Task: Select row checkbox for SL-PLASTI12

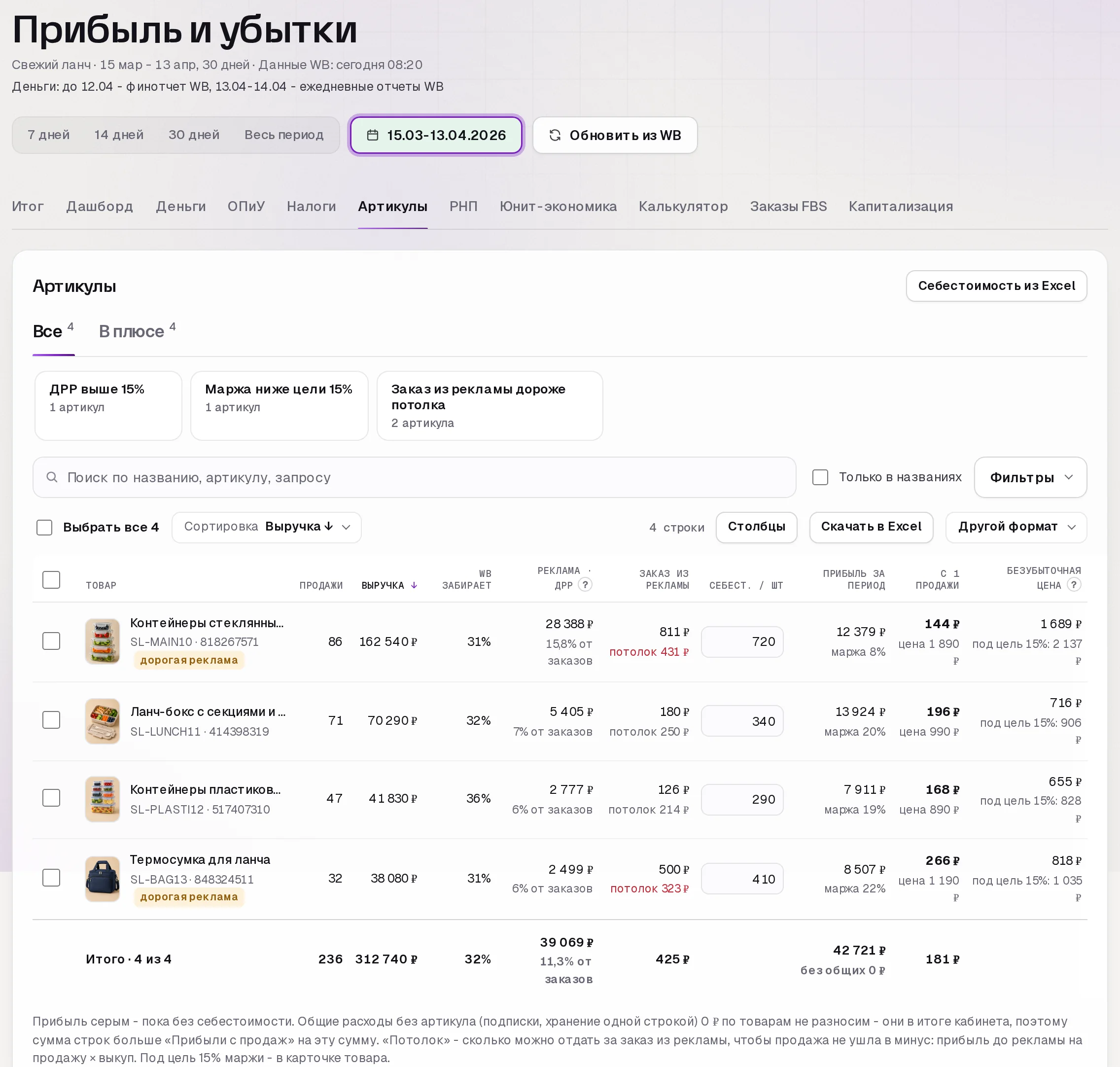Action: tap(51, 798)
